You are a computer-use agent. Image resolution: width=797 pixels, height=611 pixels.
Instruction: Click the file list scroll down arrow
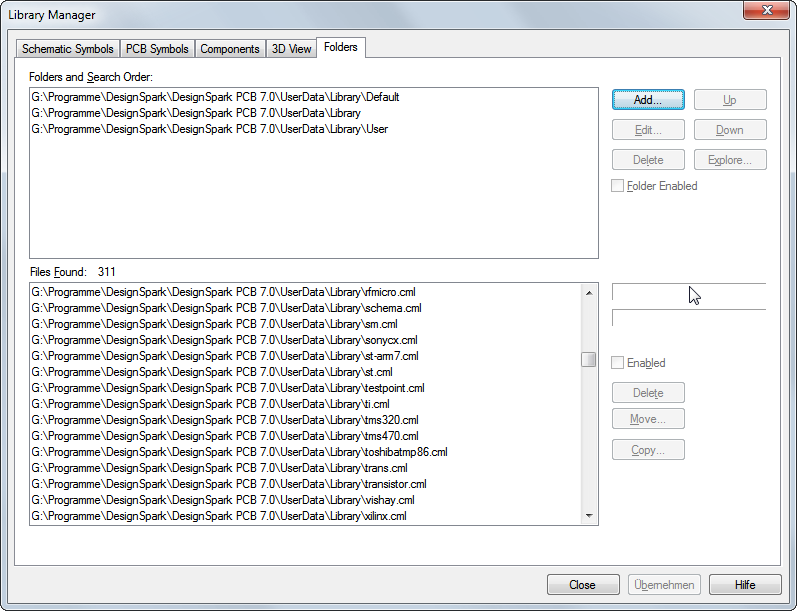coord(589,516)
